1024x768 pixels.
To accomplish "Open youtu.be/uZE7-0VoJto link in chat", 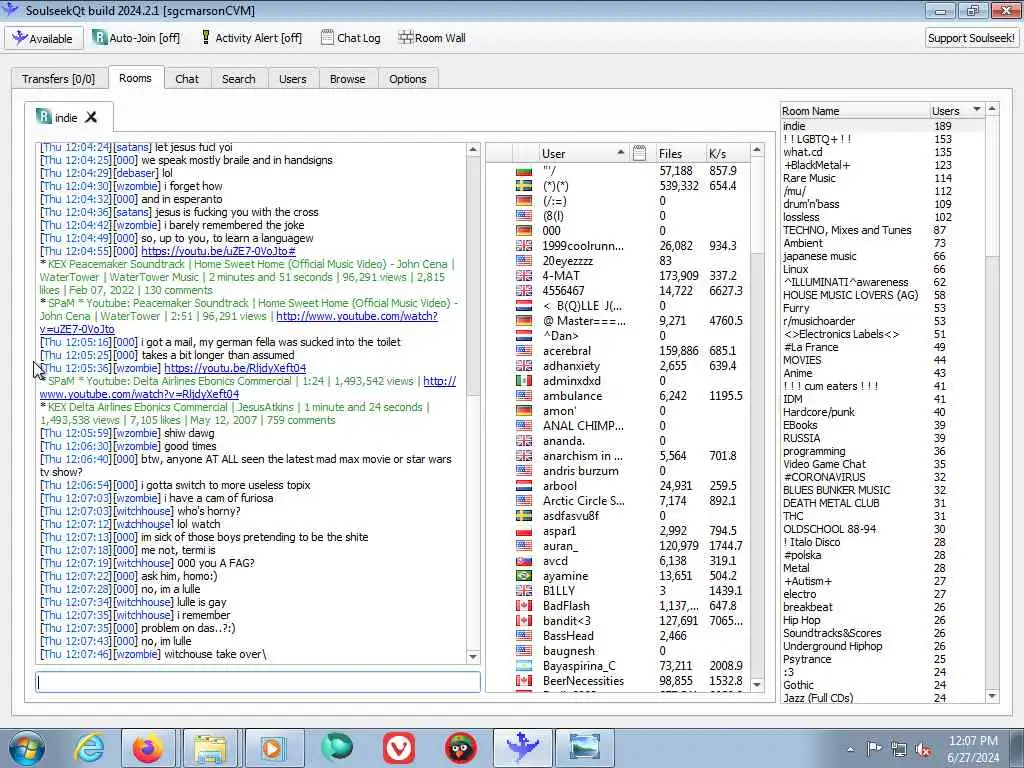I will point(218,251).
